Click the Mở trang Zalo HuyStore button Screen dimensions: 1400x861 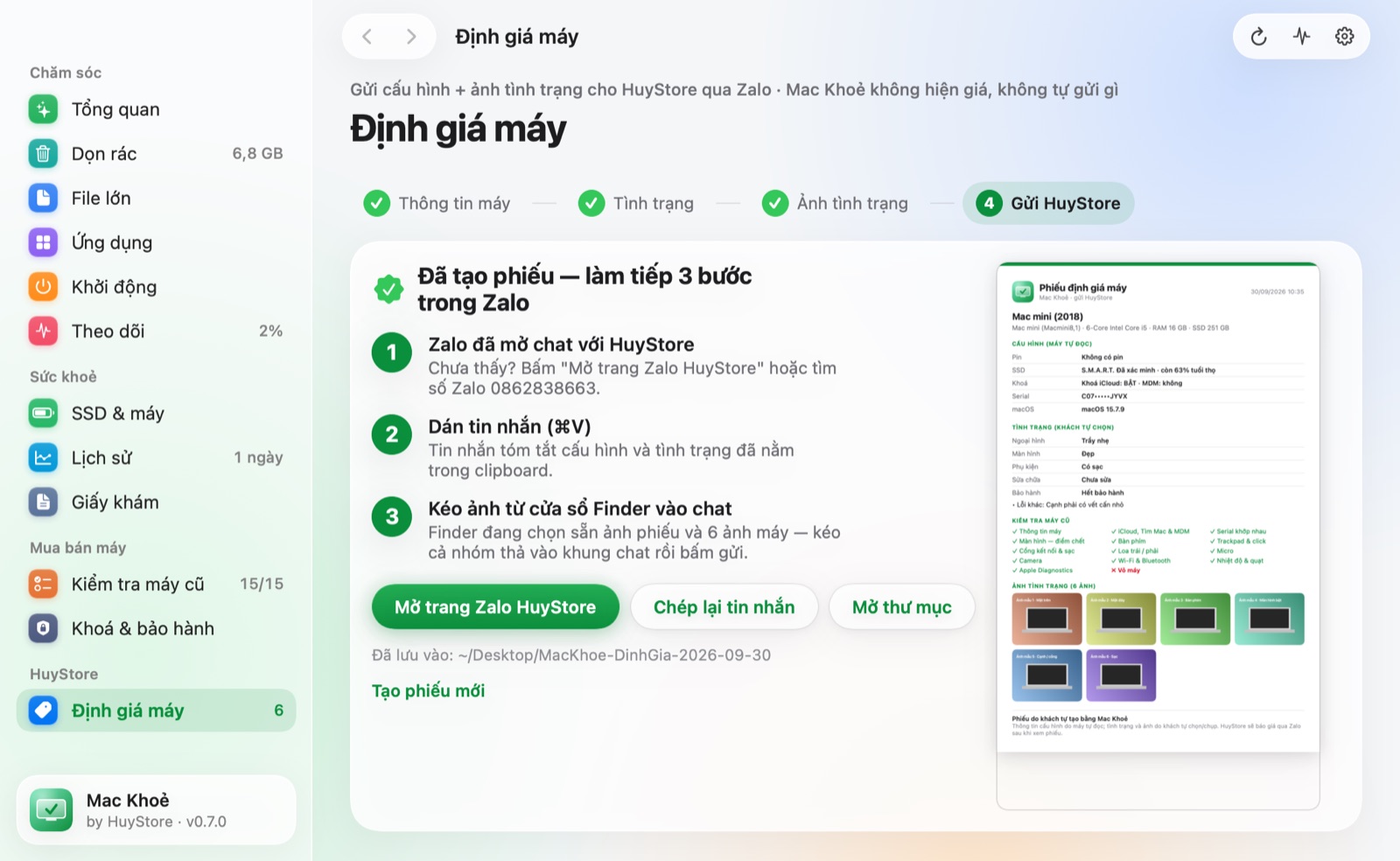(x=495, y=606)
